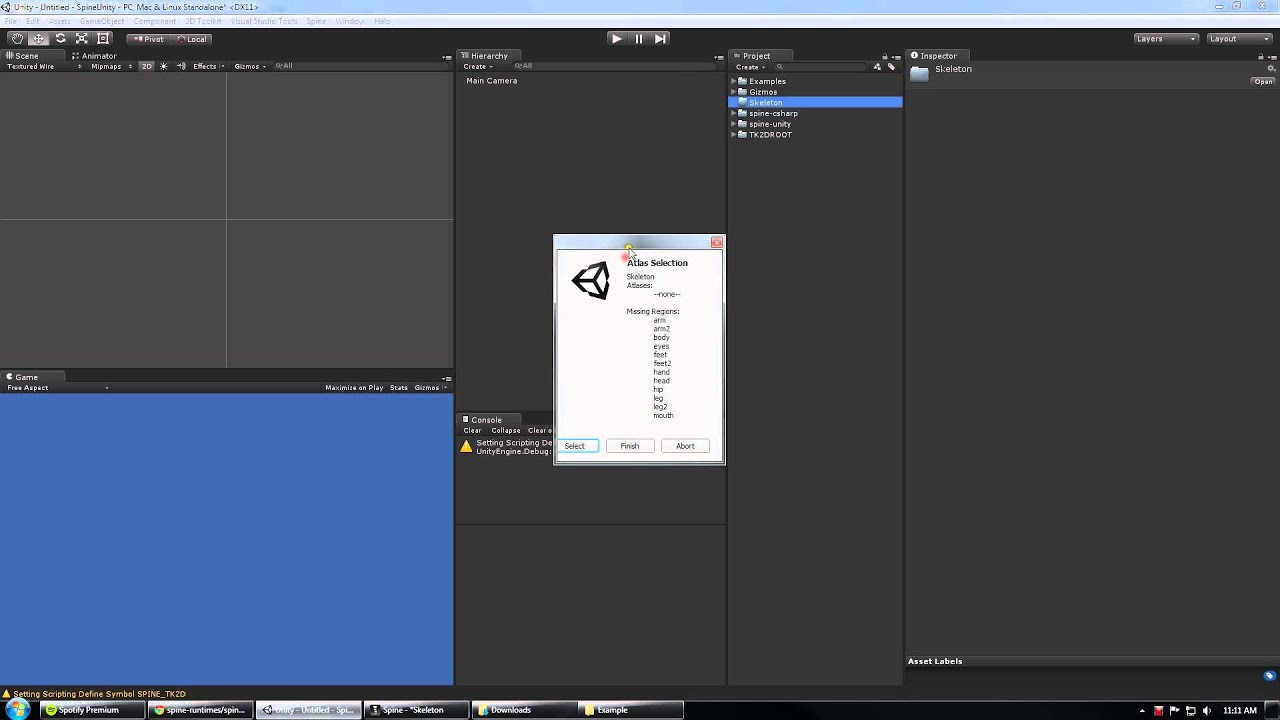Click the Open button in Inspector
Screen dimensions: 1280x720
[x=1264, y=82]
